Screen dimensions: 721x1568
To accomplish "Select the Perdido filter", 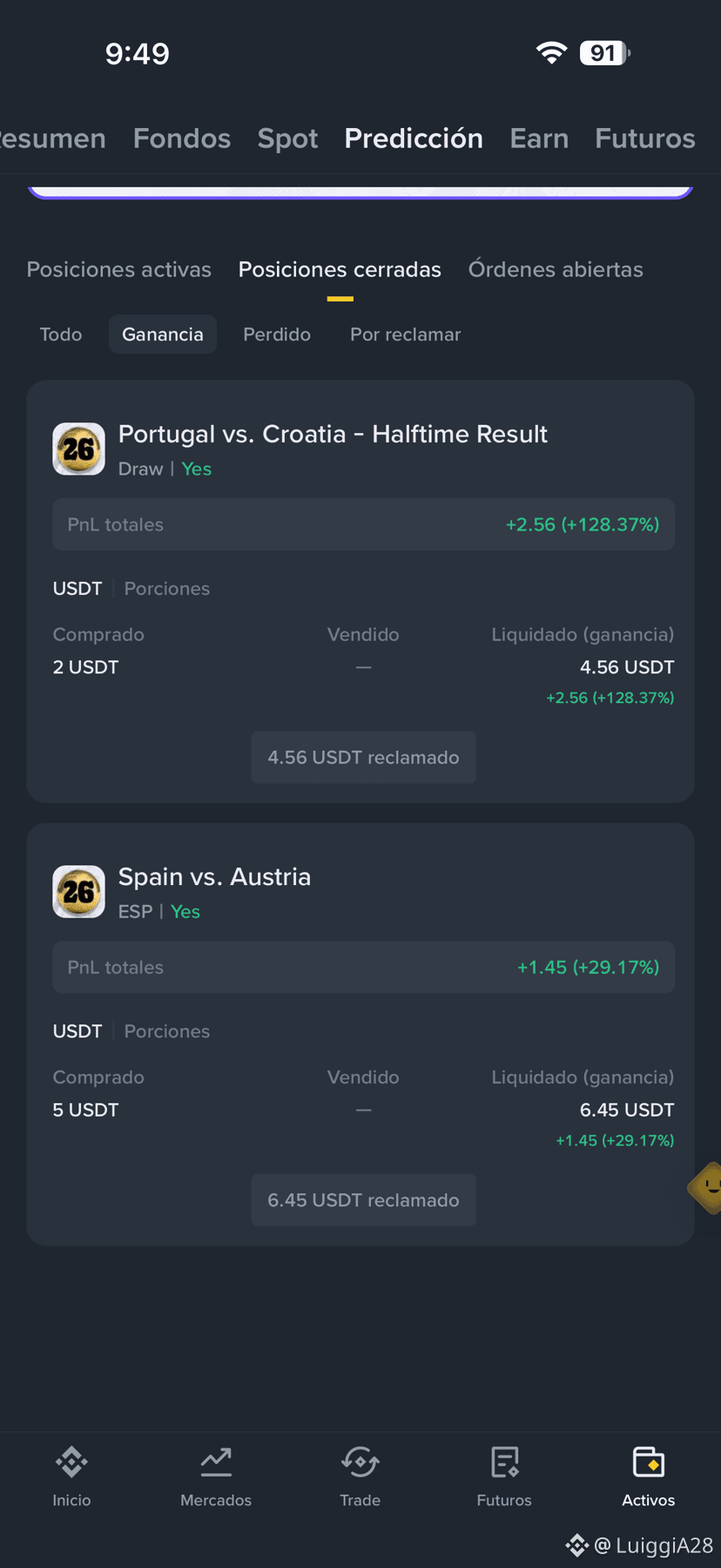I will click(277, 335).
